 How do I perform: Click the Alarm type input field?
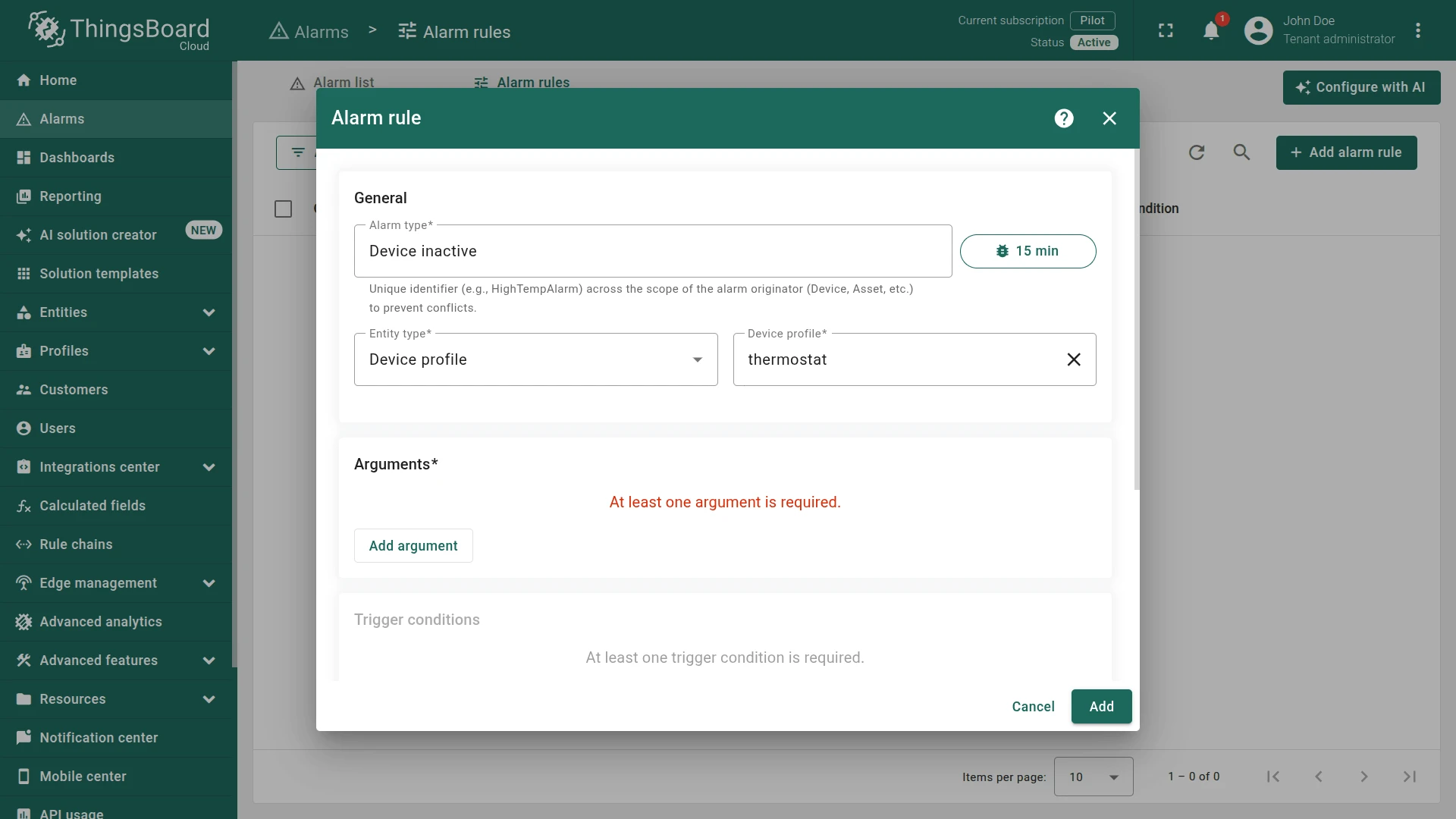(x=653, y=251)
